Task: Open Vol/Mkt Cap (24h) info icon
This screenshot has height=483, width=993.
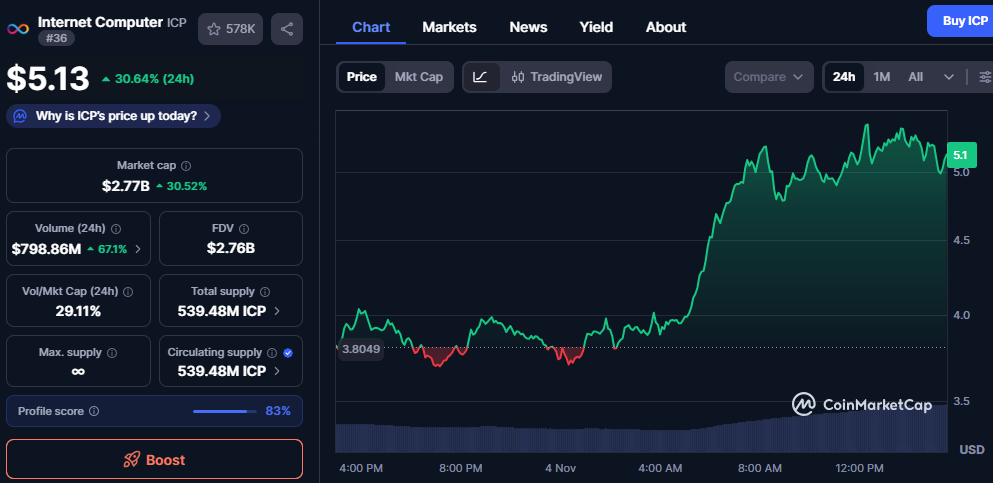Action: (128, 292)
